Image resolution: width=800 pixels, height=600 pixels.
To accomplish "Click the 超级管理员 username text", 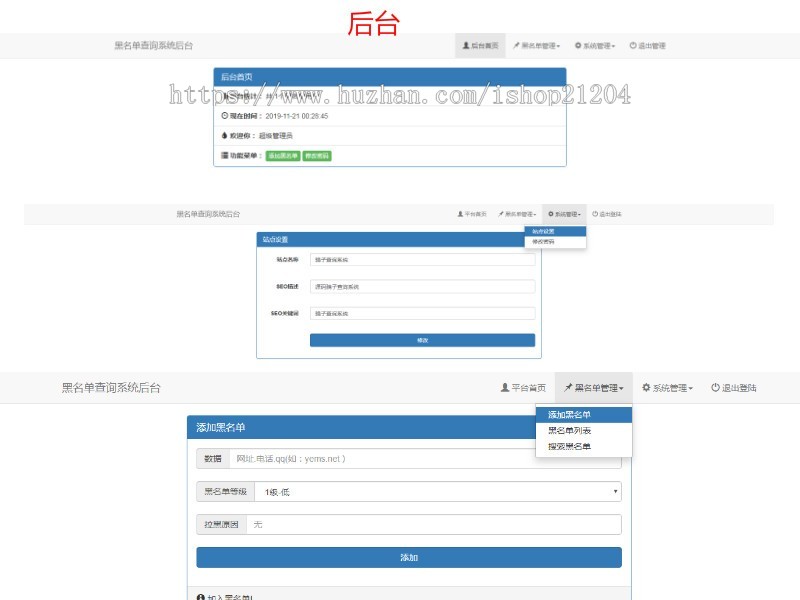I will point(276,136).
